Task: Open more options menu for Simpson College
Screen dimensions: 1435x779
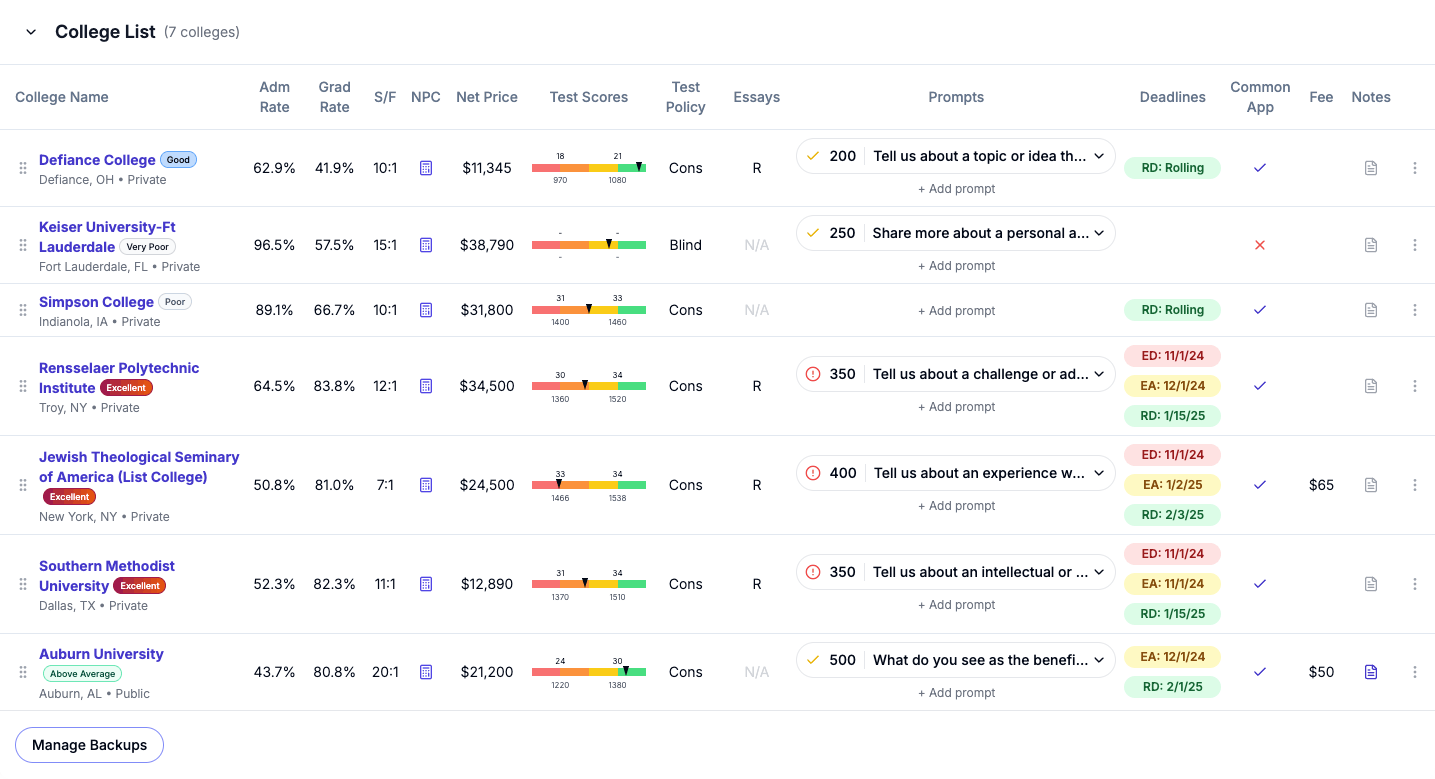Action: (x=1415, y=310)
